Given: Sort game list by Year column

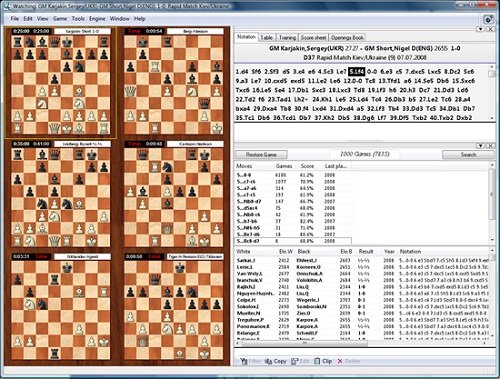Looking at the screenshot, I should coord(389,251).
